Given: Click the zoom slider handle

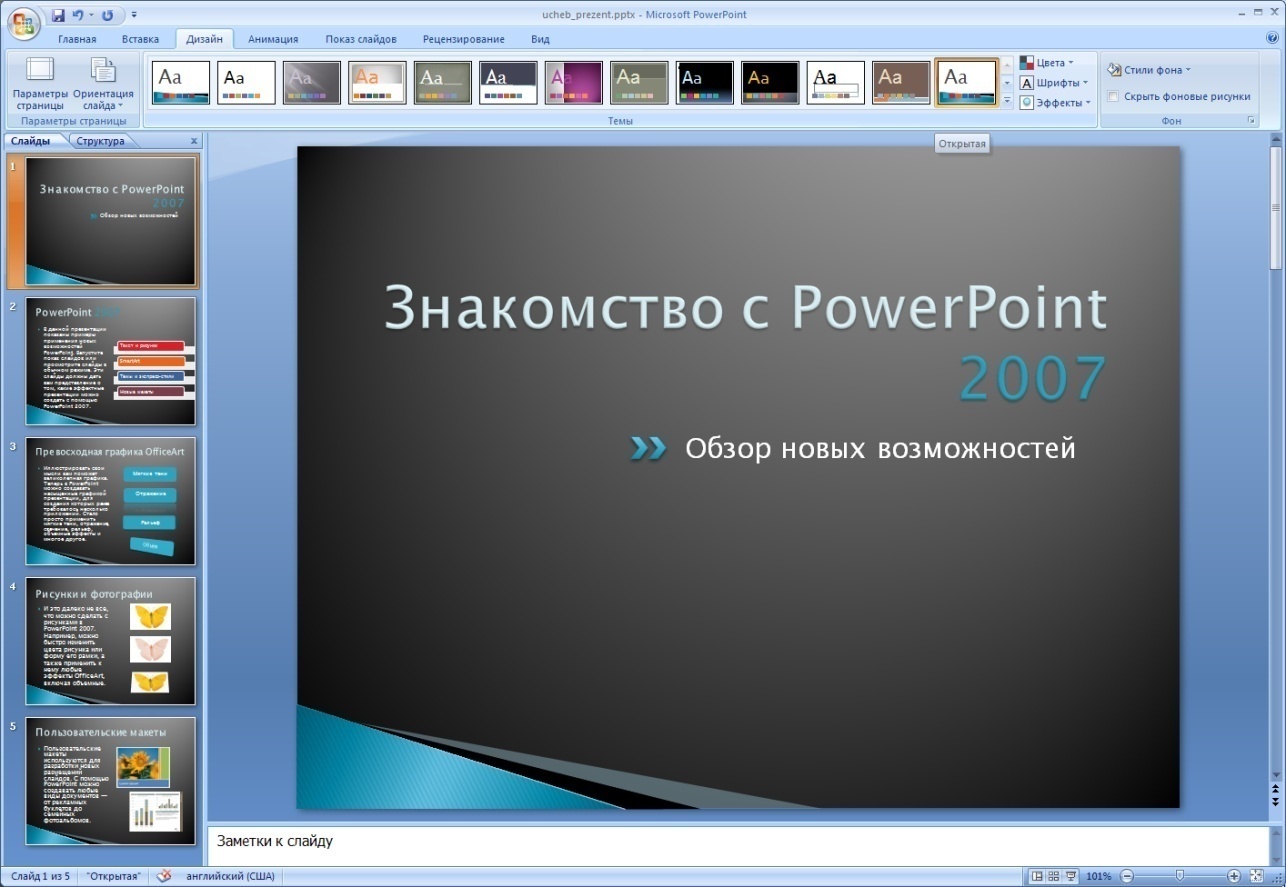Looking at the screenshot, I should coord(1180,876).
